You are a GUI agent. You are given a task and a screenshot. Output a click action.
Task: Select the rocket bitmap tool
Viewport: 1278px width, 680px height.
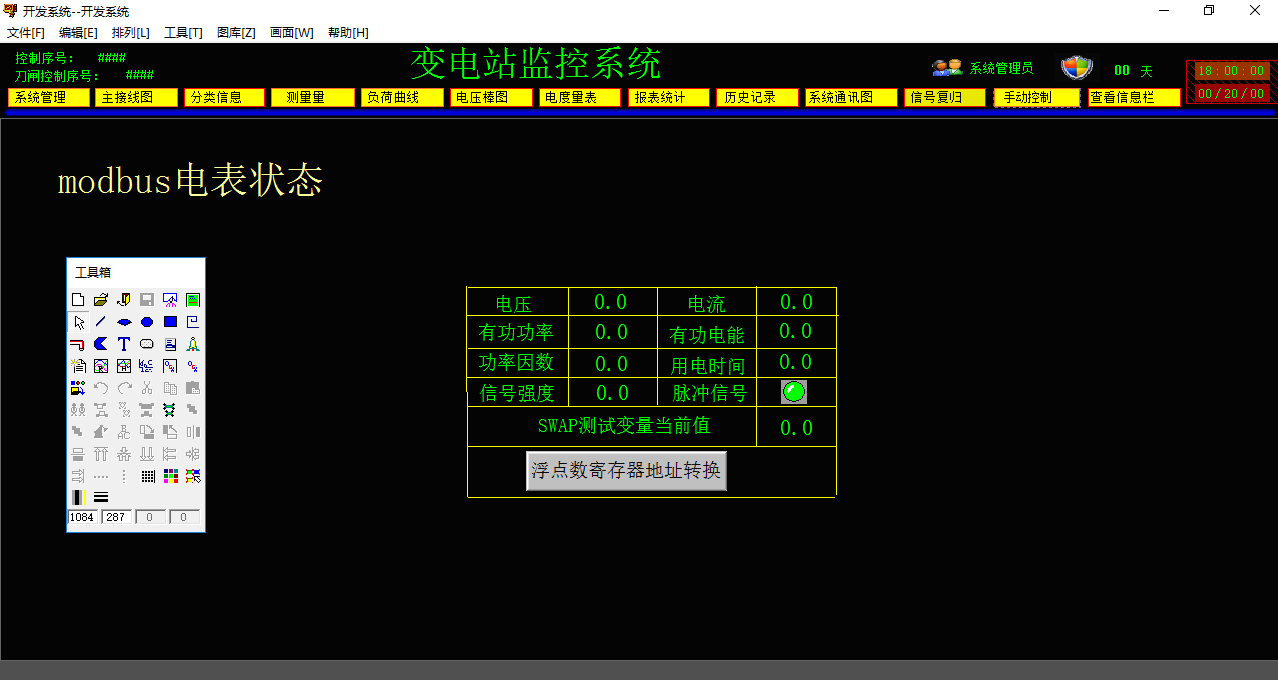193,344
